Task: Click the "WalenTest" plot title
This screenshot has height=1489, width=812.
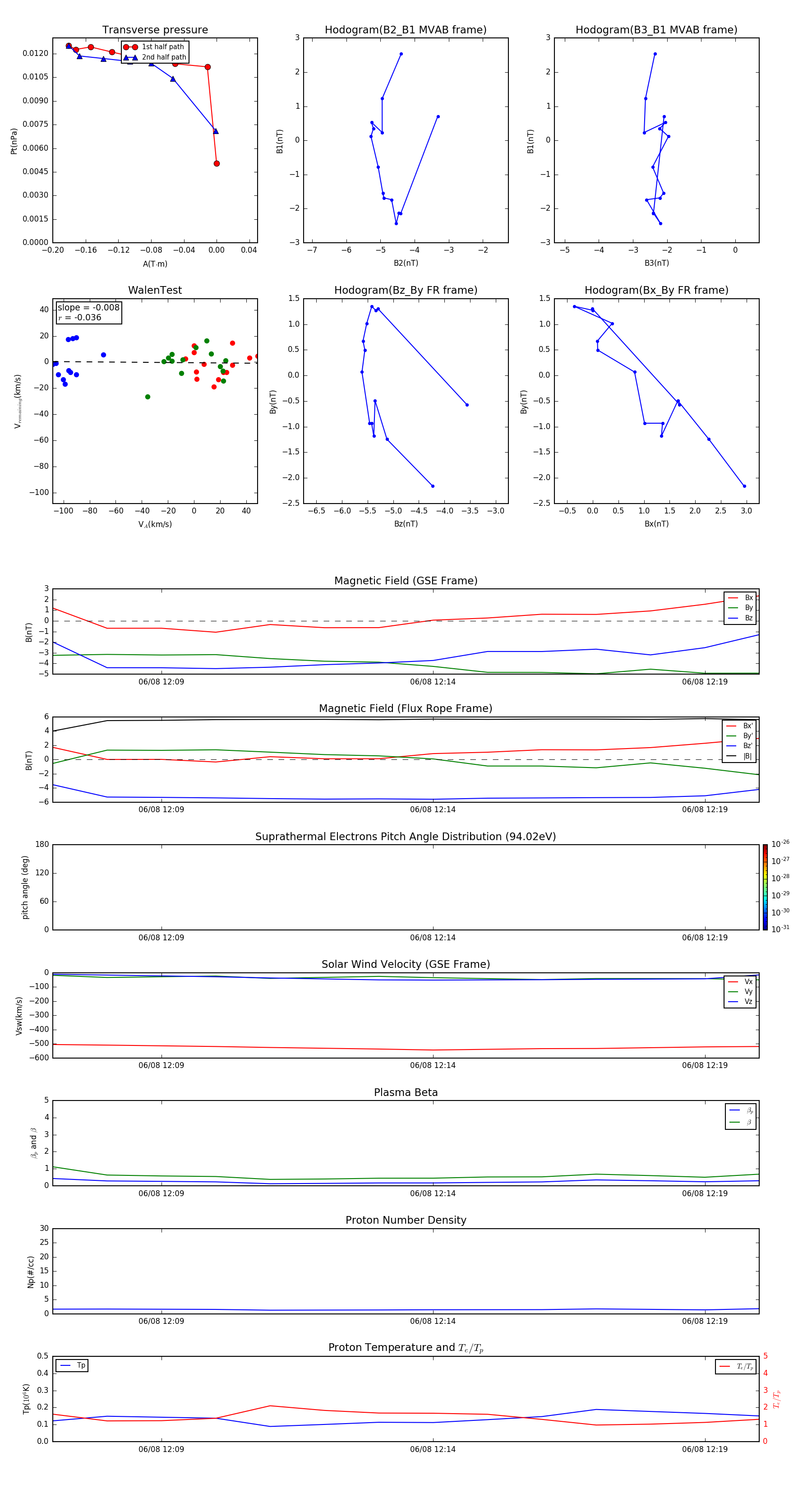Action: point(155,290)
